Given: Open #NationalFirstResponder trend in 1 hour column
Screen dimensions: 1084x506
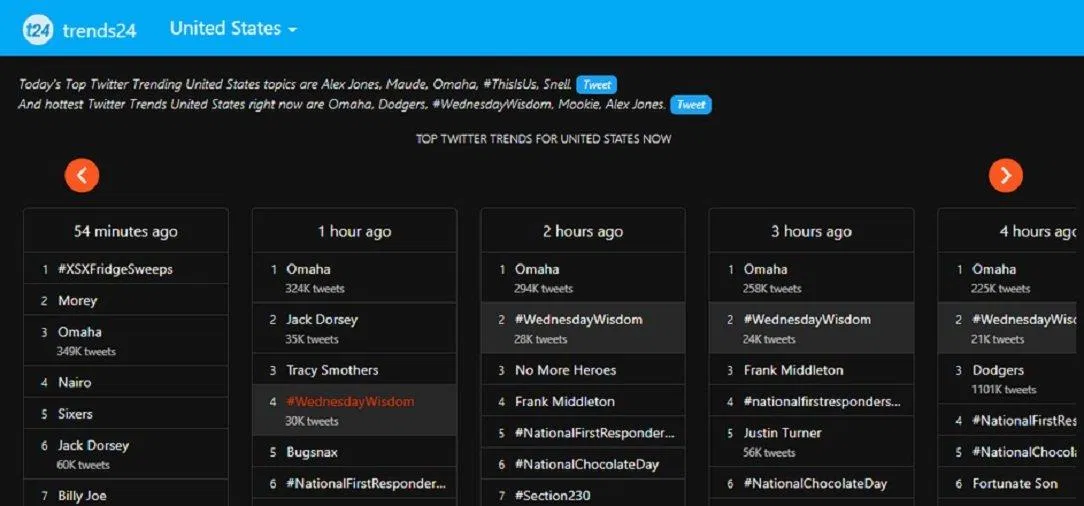Looking at the screenshot, I should (x=366, y=483).
